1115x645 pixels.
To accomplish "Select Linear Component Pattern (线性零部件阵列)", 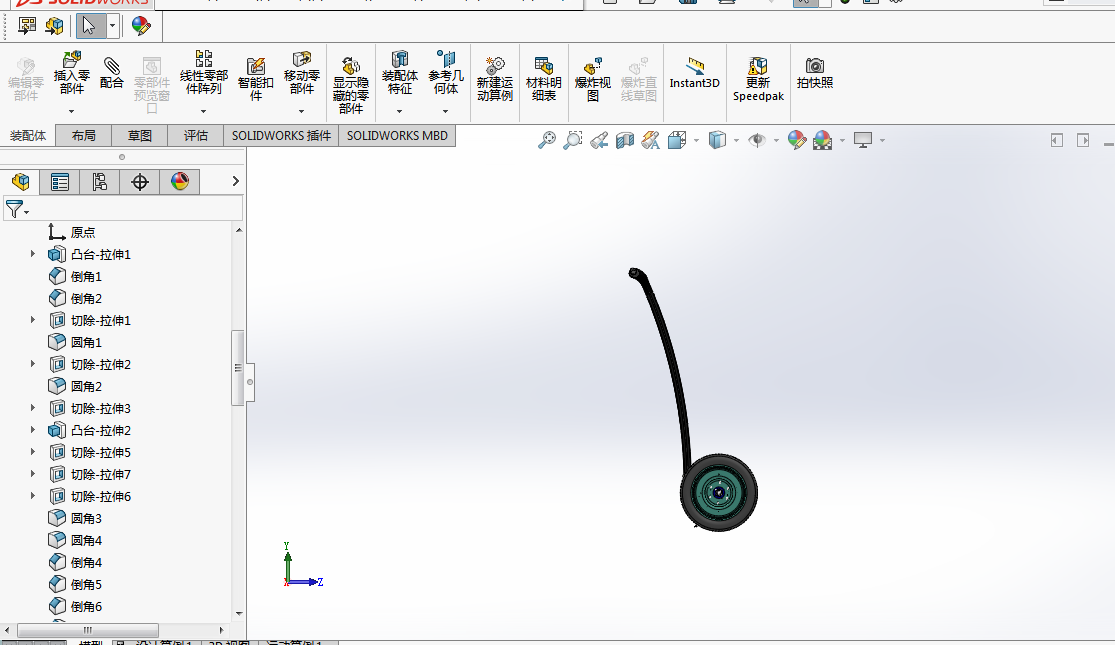I will click(203, 73).
